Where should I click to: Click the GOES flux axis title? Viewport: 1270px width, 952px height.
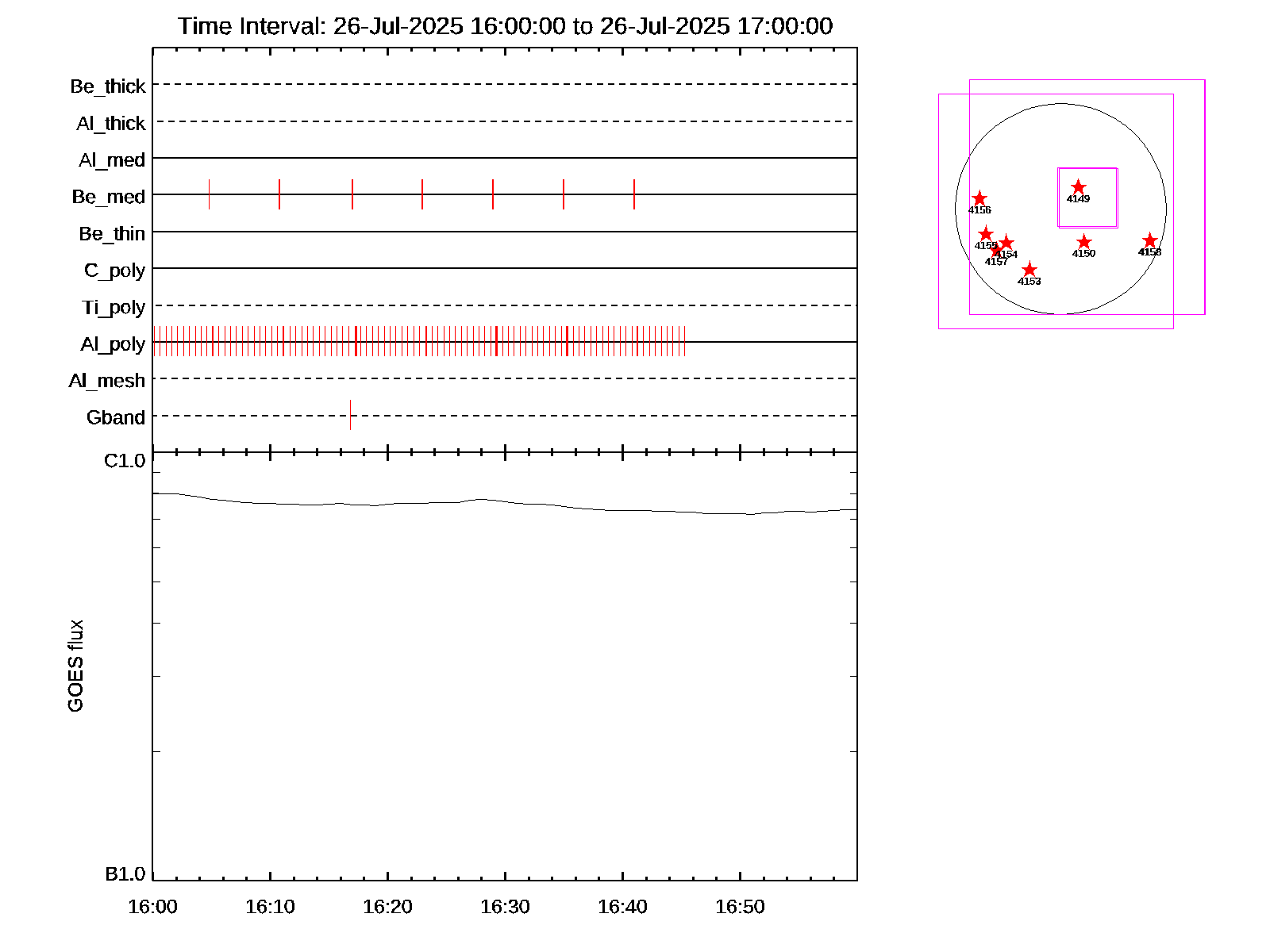[x=75, y=666]
